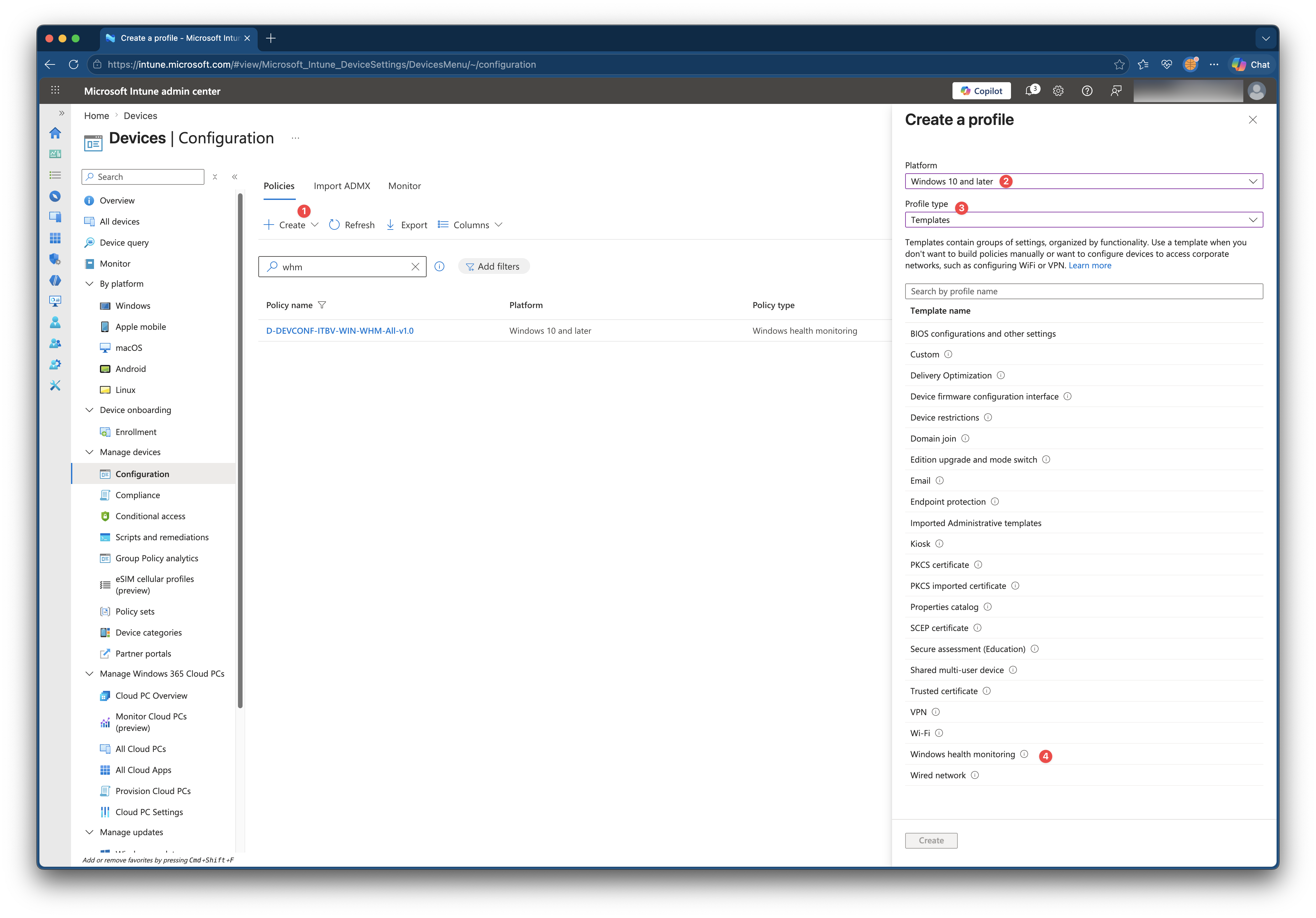Viewport: 1316px width, 918px height.
Task: Close the Create a profile panel
Action: [x=1253, y=120]
